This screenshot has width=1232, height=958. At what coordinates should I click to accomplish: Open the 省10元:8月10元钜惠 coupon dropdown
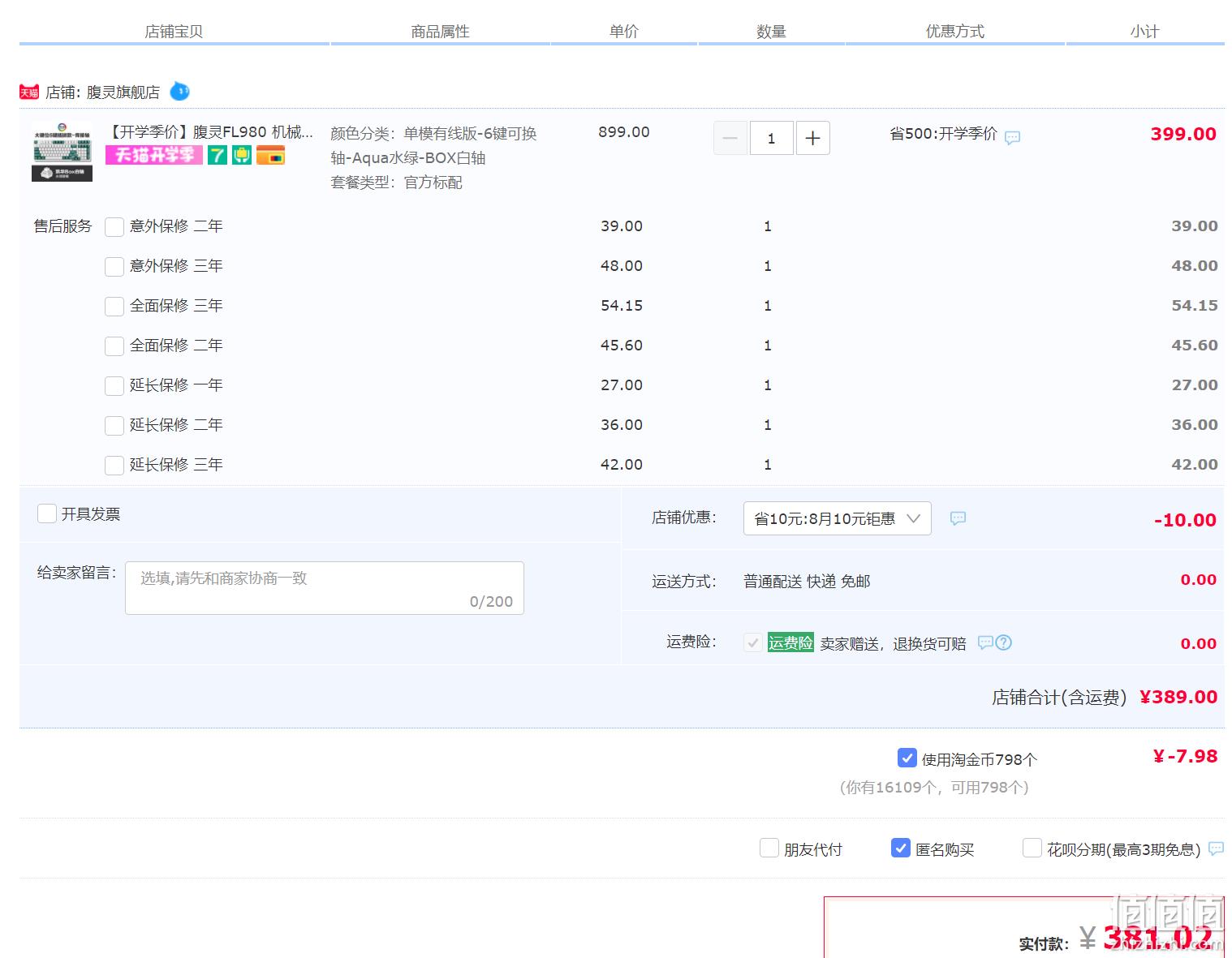pyautogui.click(x=837, y=518)
